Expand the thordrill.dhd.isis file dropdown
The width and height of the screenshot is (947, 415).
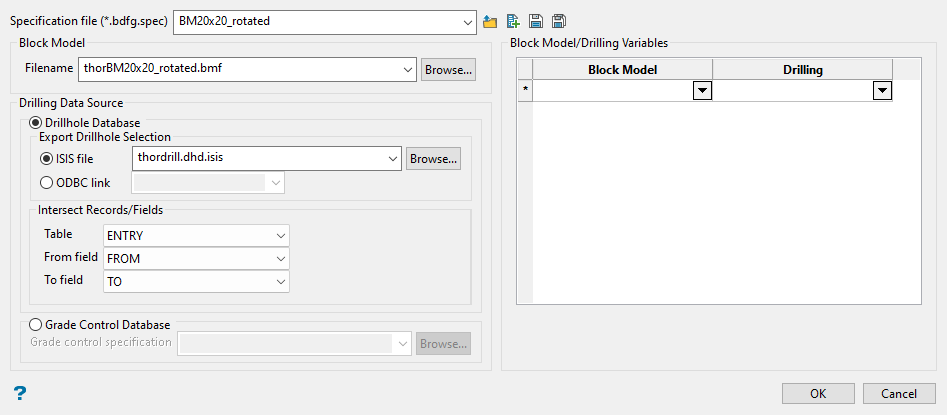393,158
